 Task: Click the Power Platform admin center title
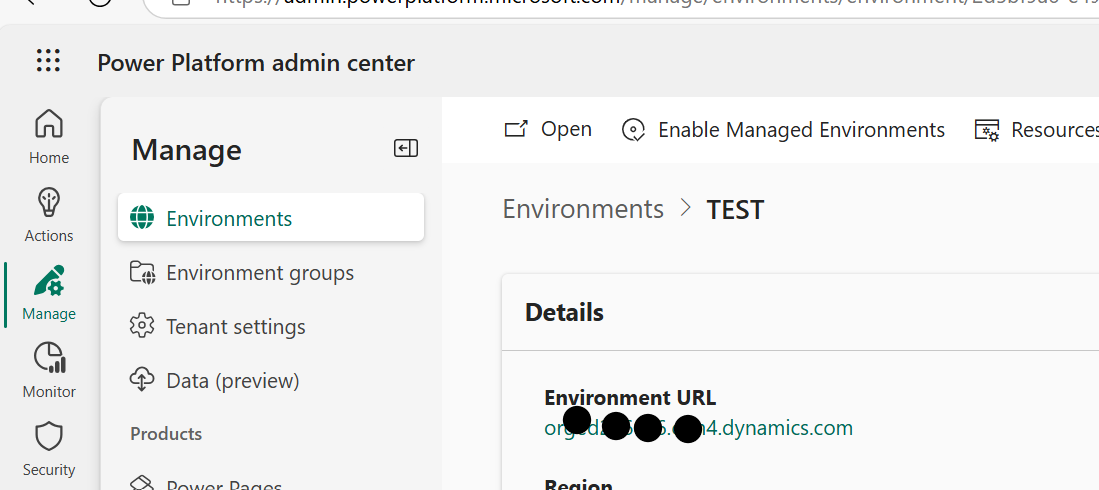(256, 62)
